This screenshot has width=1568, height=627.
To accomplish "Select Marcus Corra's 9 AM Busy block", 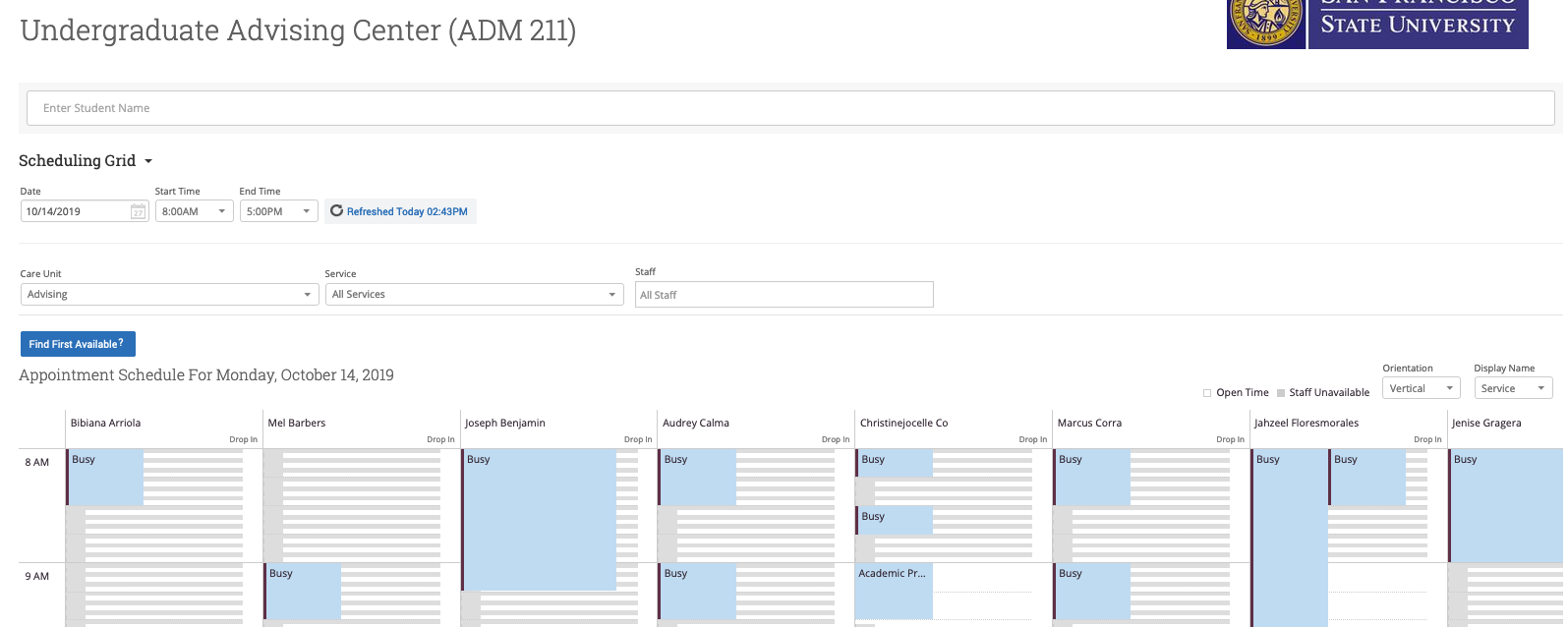I will click(1092, 592).
